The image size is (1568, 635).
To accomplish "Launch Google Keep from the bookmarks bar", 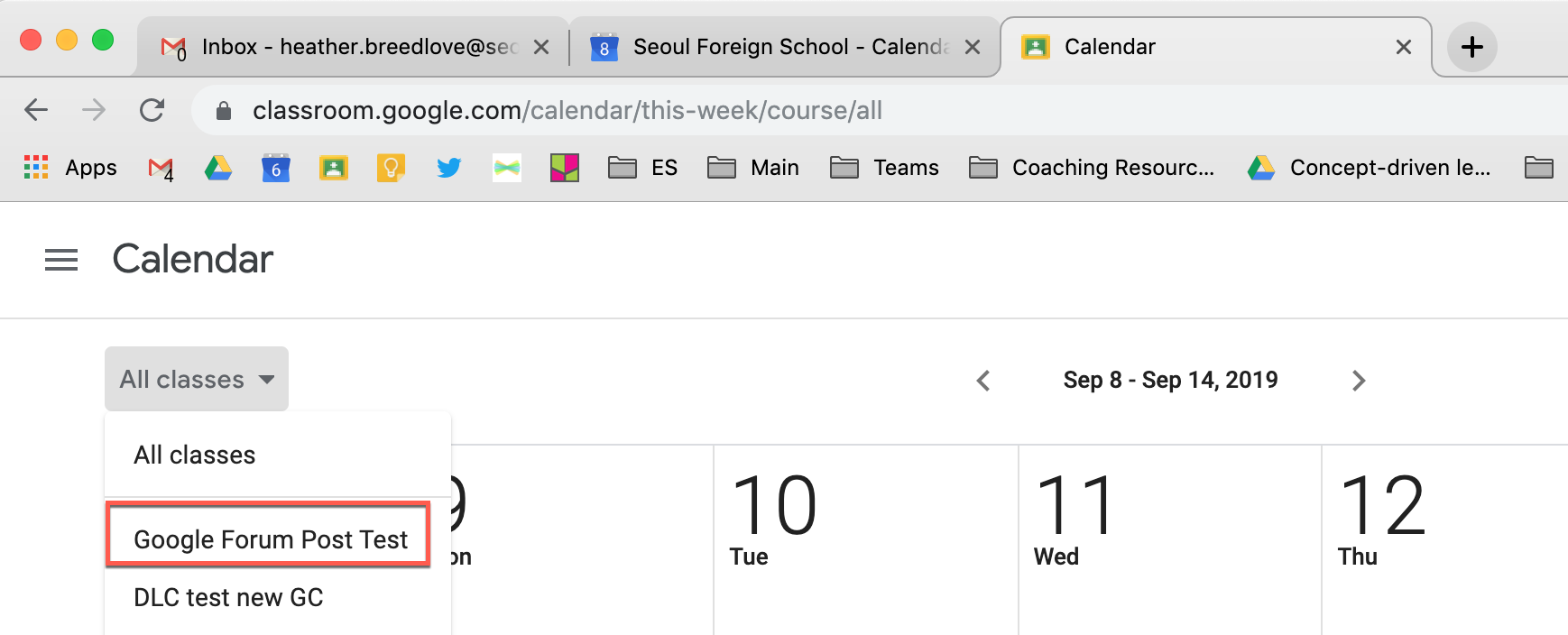I will click(390, 168).
